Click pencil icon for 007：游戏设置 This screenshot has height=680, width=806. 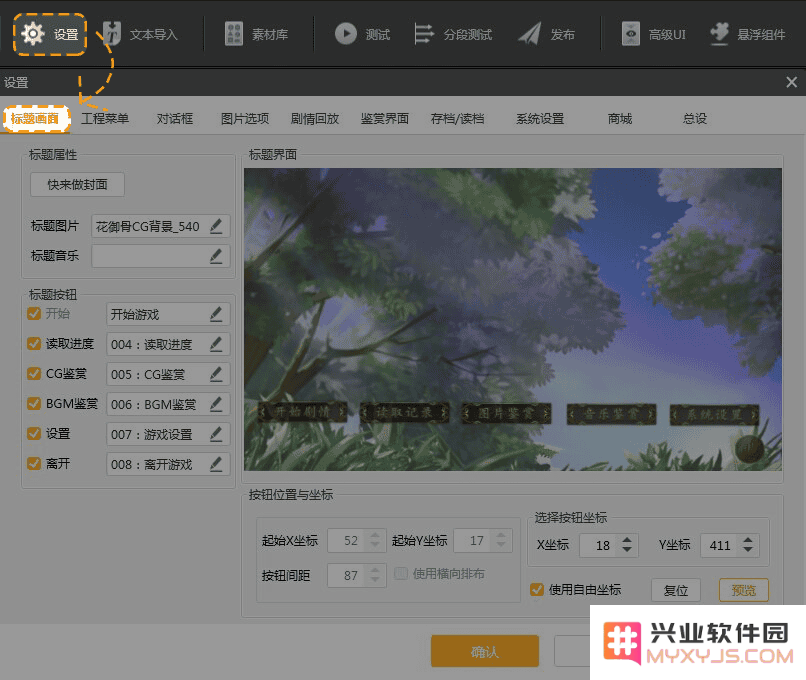pos(216,434)
